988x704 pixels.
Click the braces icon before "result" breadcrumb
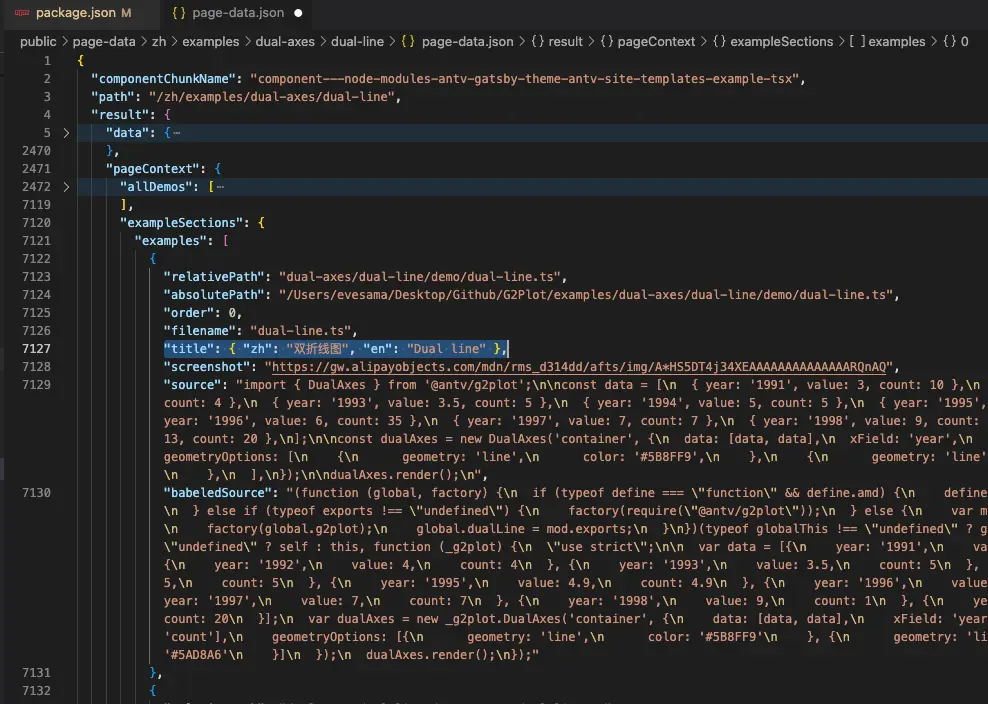click(537, 42)
